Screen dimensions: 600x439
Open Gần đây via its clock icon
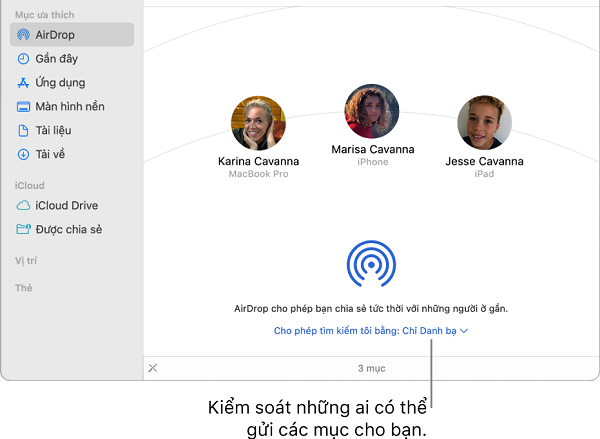(x=23, y=59)
